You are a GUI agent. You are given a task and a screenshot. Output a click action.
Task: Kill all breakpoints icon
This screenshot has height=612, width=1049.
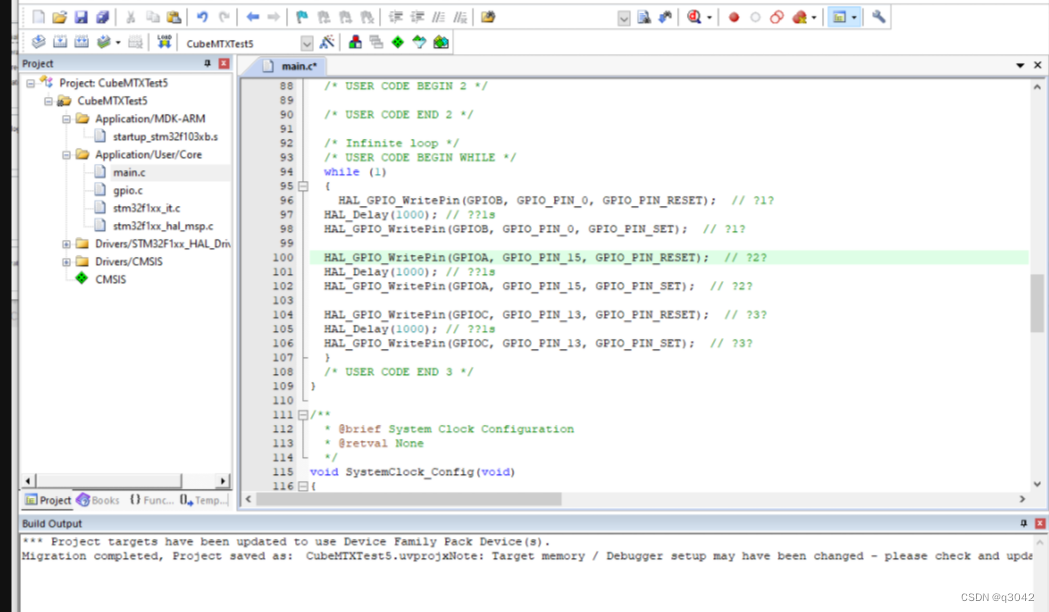(x=799, y=17)
